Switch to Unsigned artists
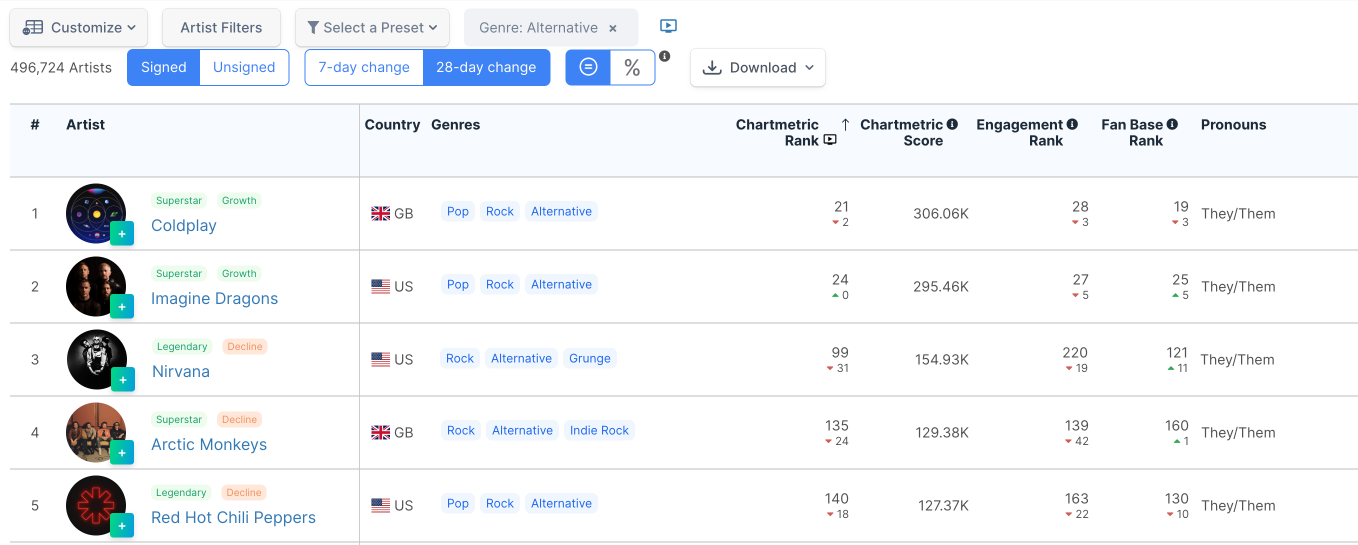 [244, 68]
